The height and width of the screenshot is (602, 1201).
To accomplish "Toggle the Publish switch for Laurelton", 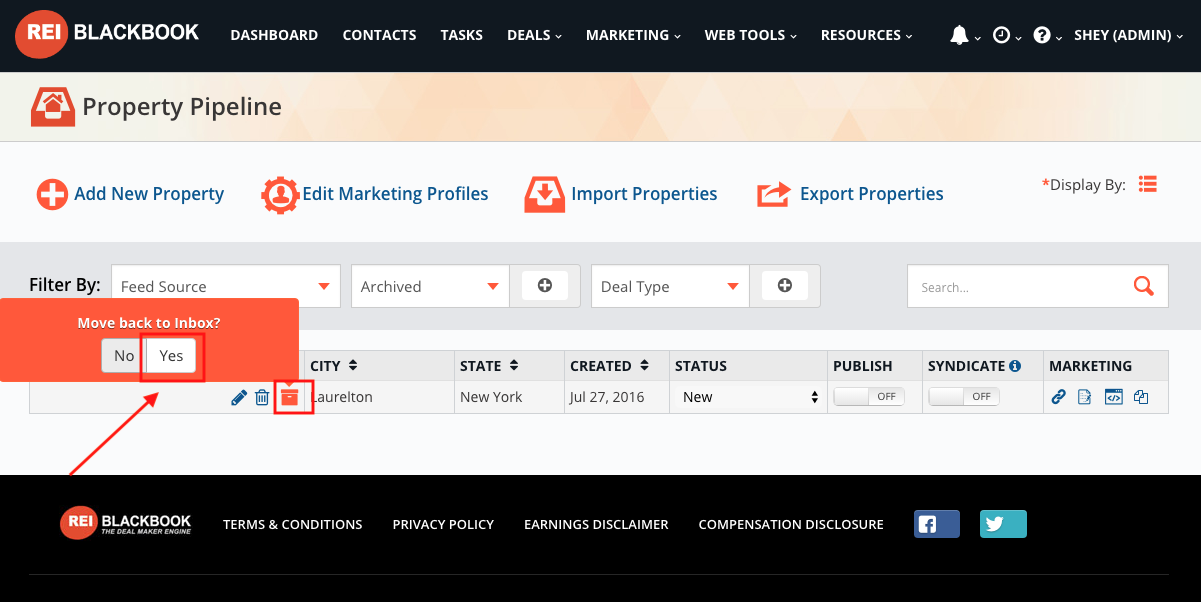I will pyautogui.click(x=869, y=397).
